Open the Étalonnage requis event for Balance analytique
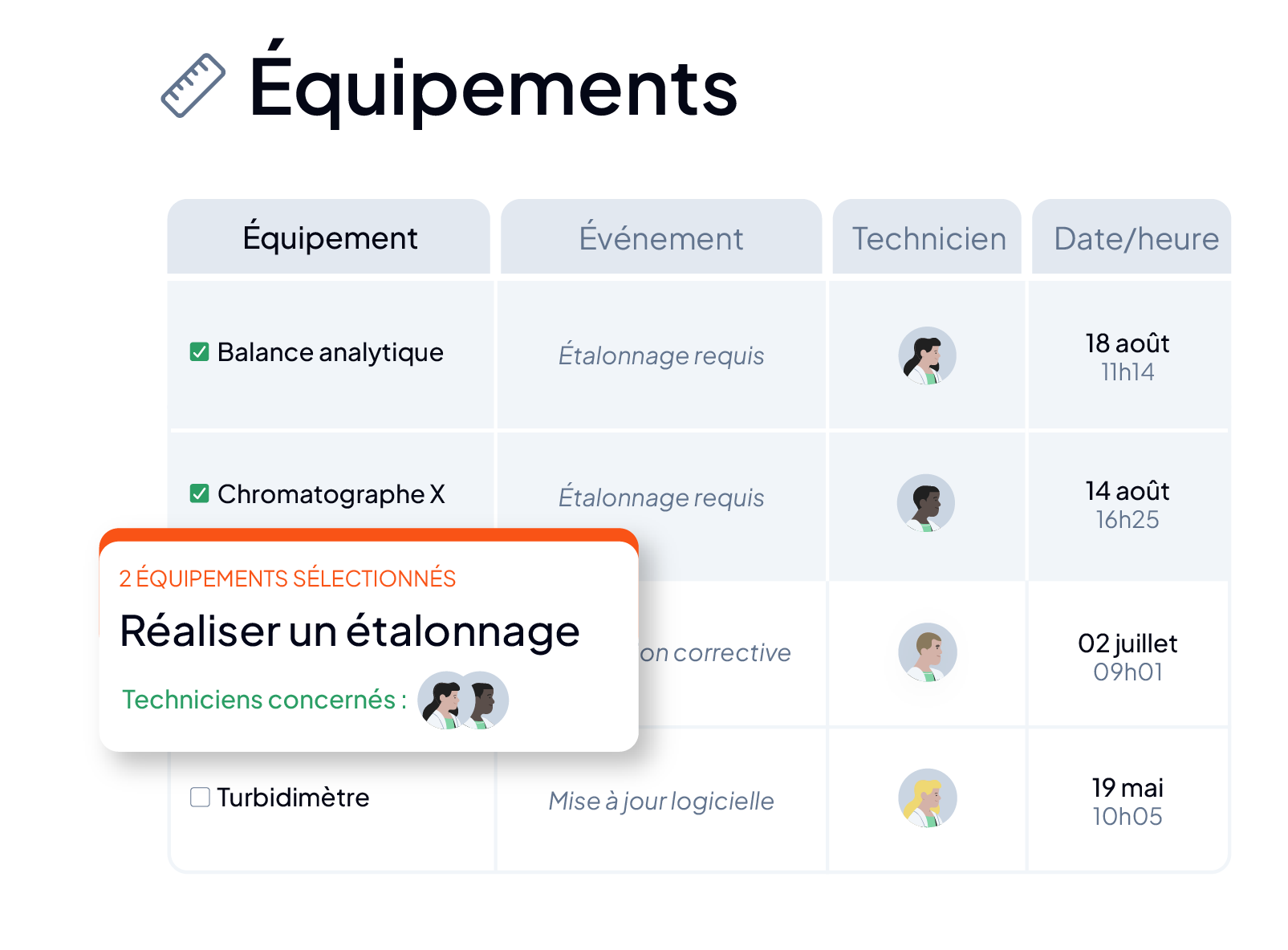This screenshot has height=950, width=1288. pos(661,355)
